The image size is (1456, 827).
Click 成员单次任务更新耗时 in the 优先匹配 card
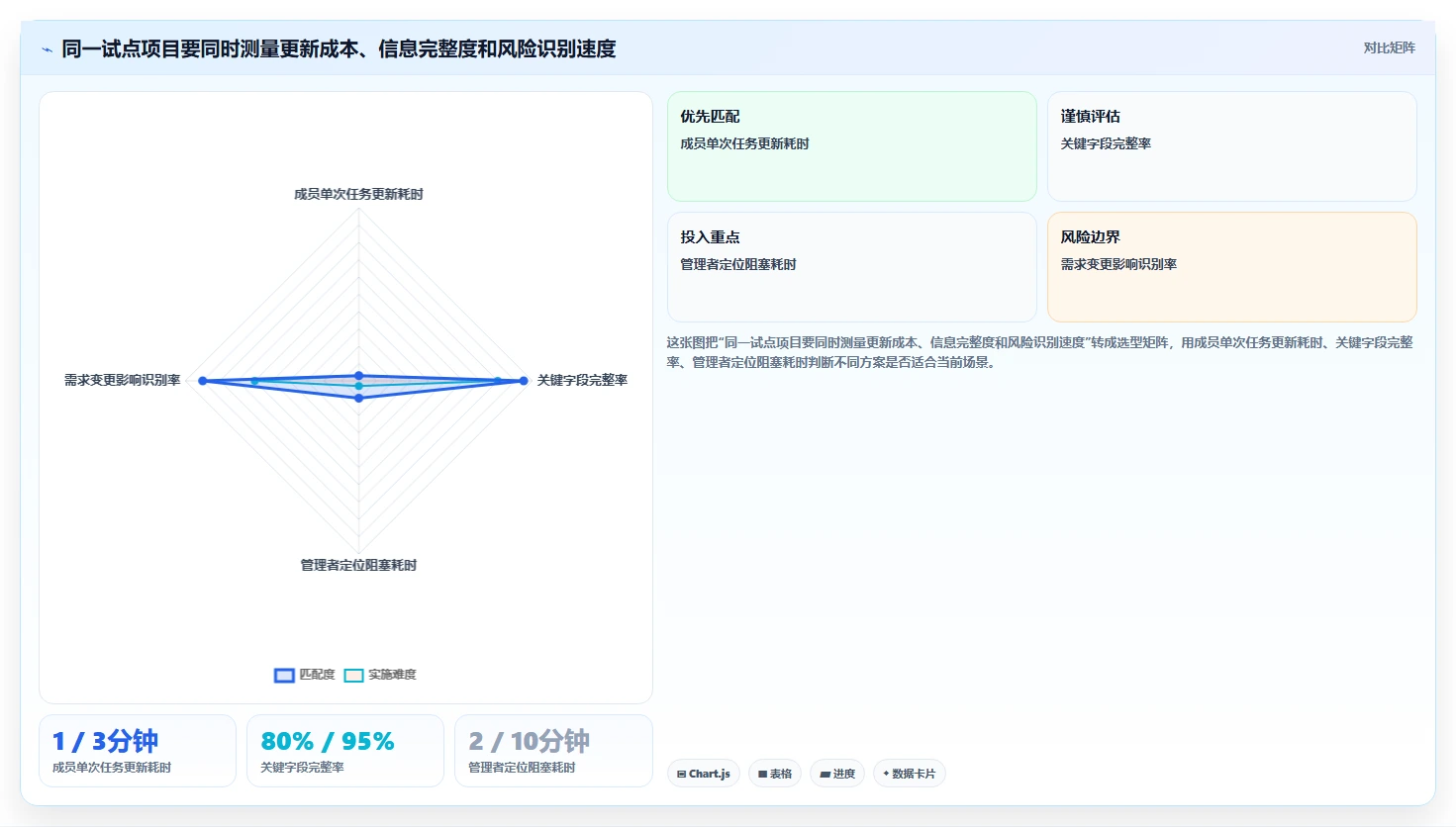point(744,143)
